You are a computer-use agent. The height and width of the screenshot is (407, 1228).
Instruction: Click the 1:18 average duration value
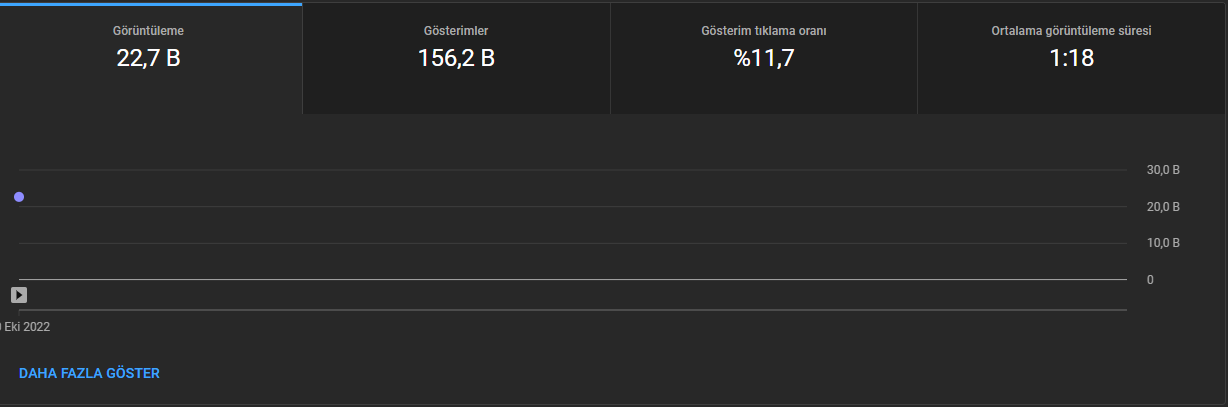[1072, 59]
